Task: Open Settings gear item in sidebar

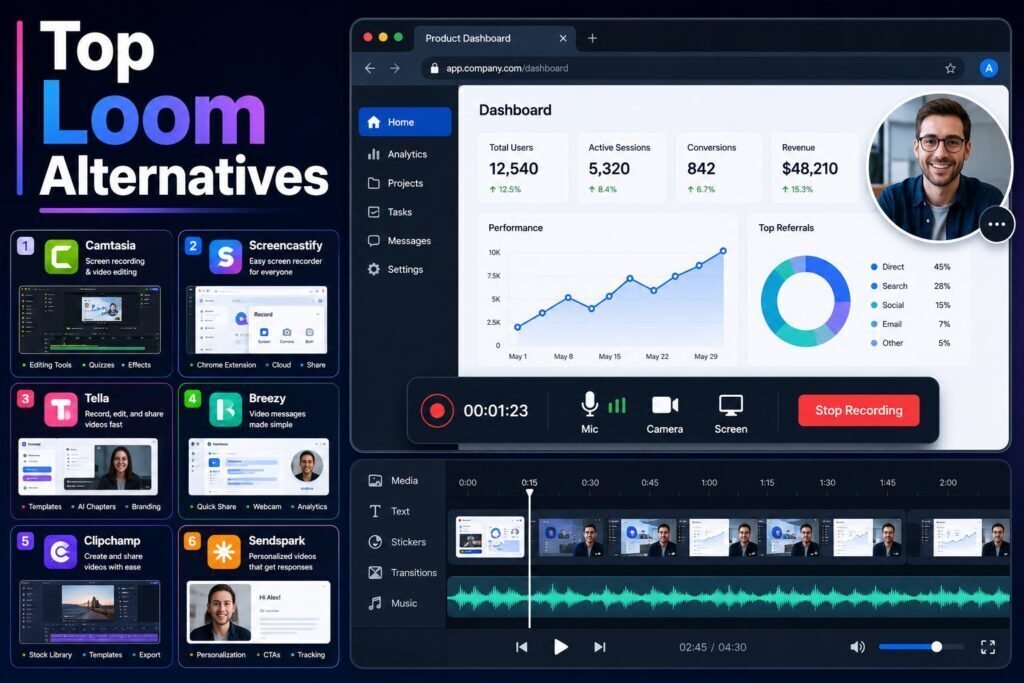Action: 395,269
